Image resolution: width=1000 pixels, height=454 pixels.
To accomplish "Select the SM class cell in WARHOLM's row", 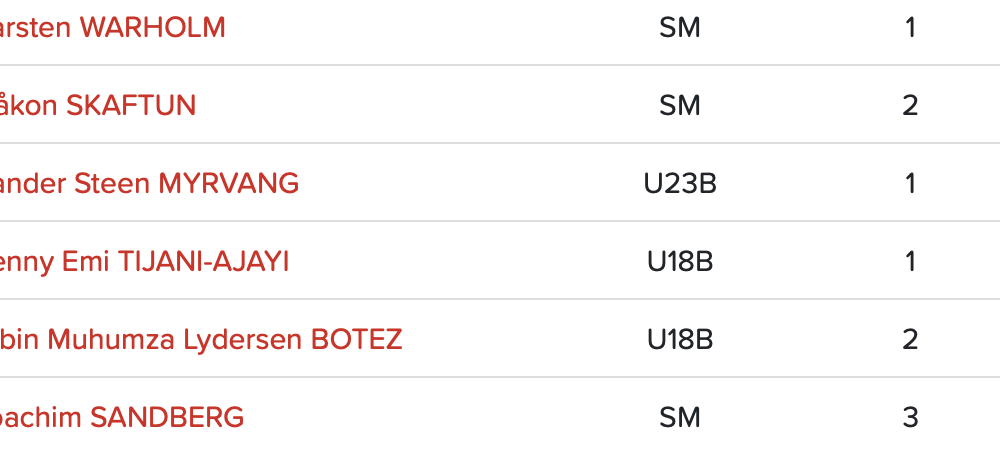I will 680,28.
